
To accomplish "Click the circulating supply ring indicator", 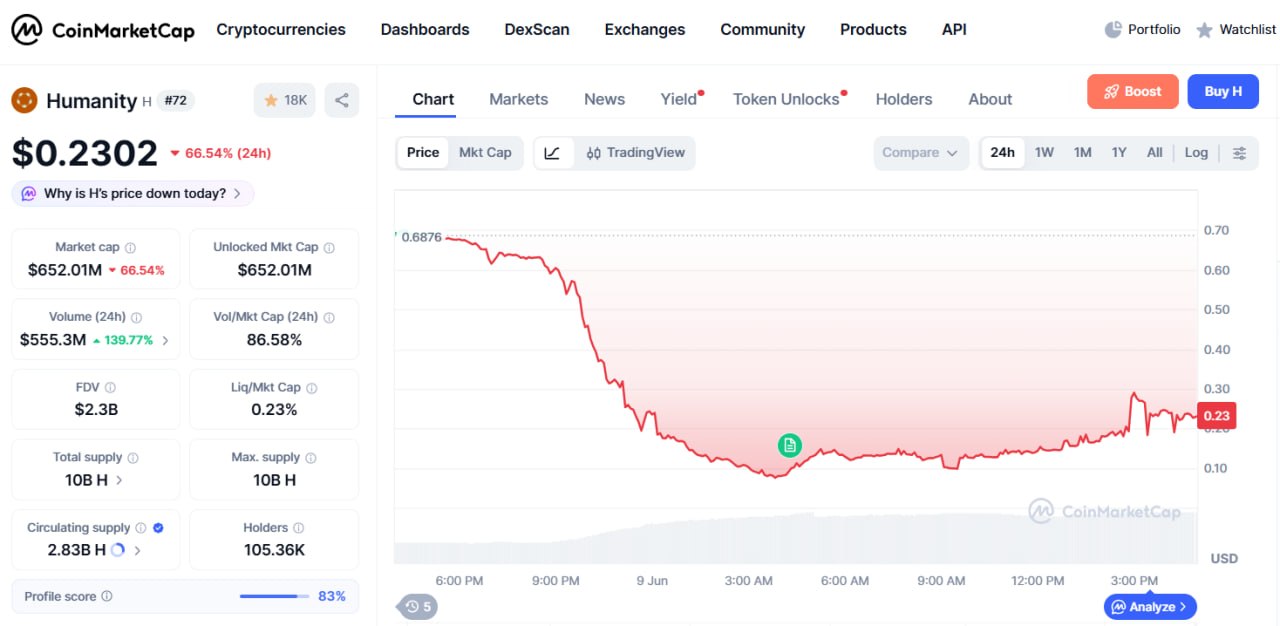I will tap(117, 550).
